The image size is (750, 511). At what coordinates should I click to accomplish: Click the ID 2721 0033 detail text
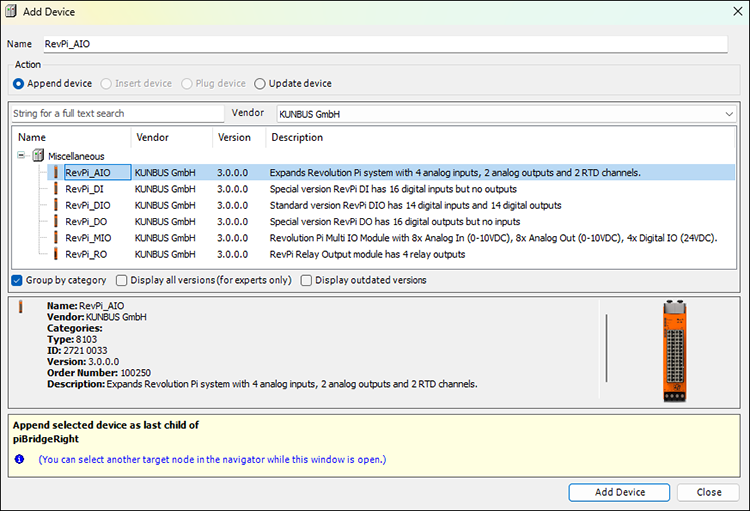77,350
